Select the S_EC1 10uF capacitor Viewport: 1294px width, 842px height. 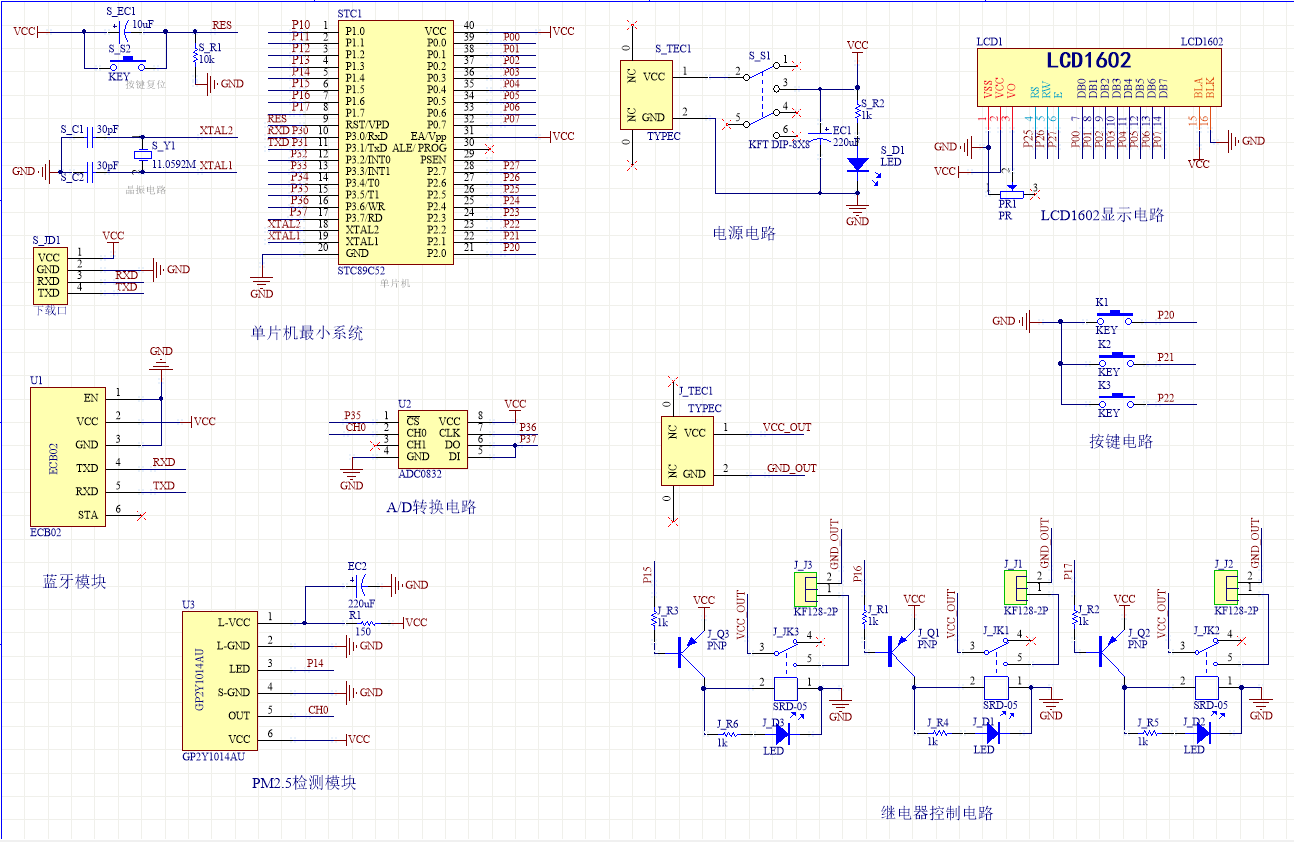click(124, 32)
